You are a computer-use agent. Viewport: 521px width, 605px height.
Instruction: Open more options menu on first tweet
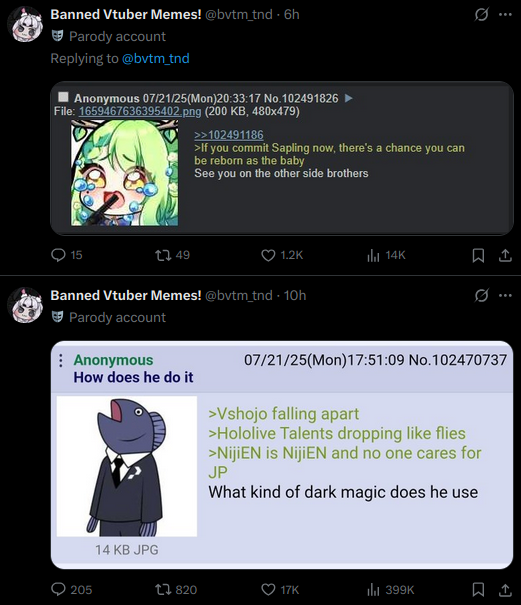[505, 15]
